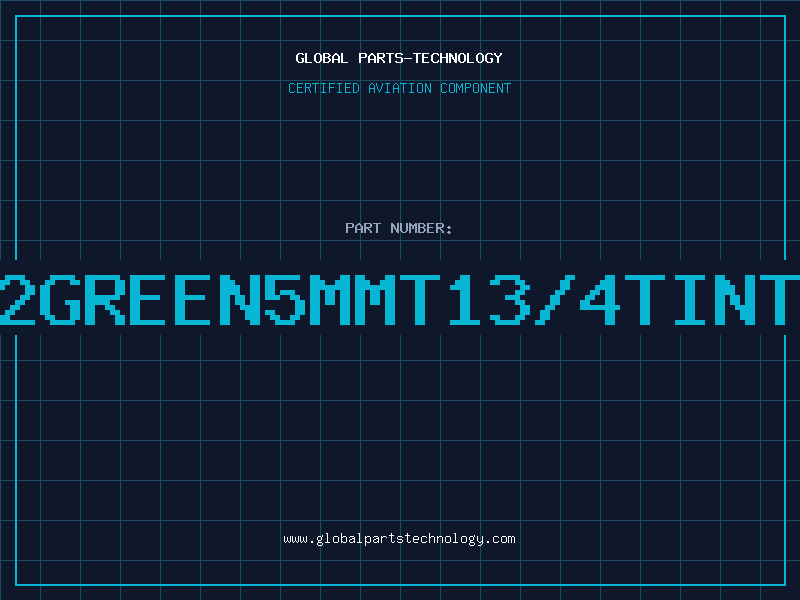Select the CERTIFIED AVIATION COMPONENT subtitle

(x=399, y=88)
